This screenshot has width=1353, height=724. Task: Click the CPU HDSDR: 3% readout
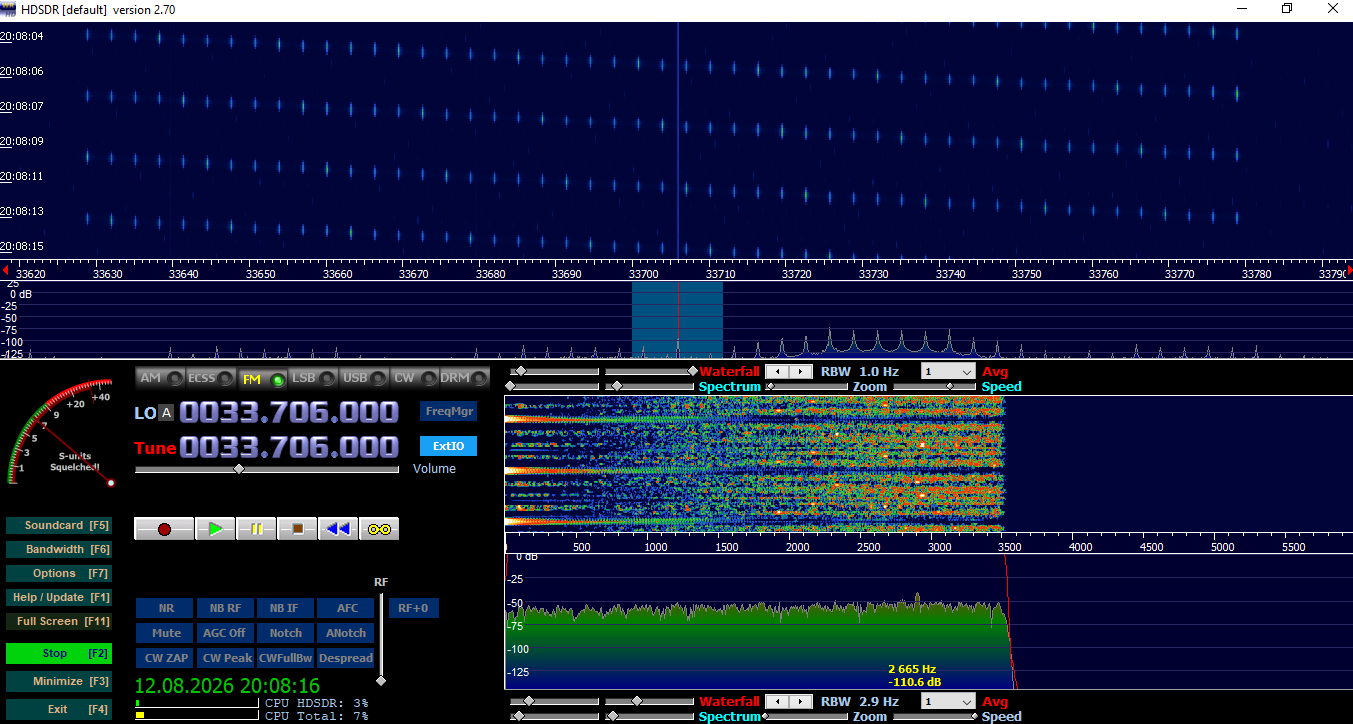316,703
